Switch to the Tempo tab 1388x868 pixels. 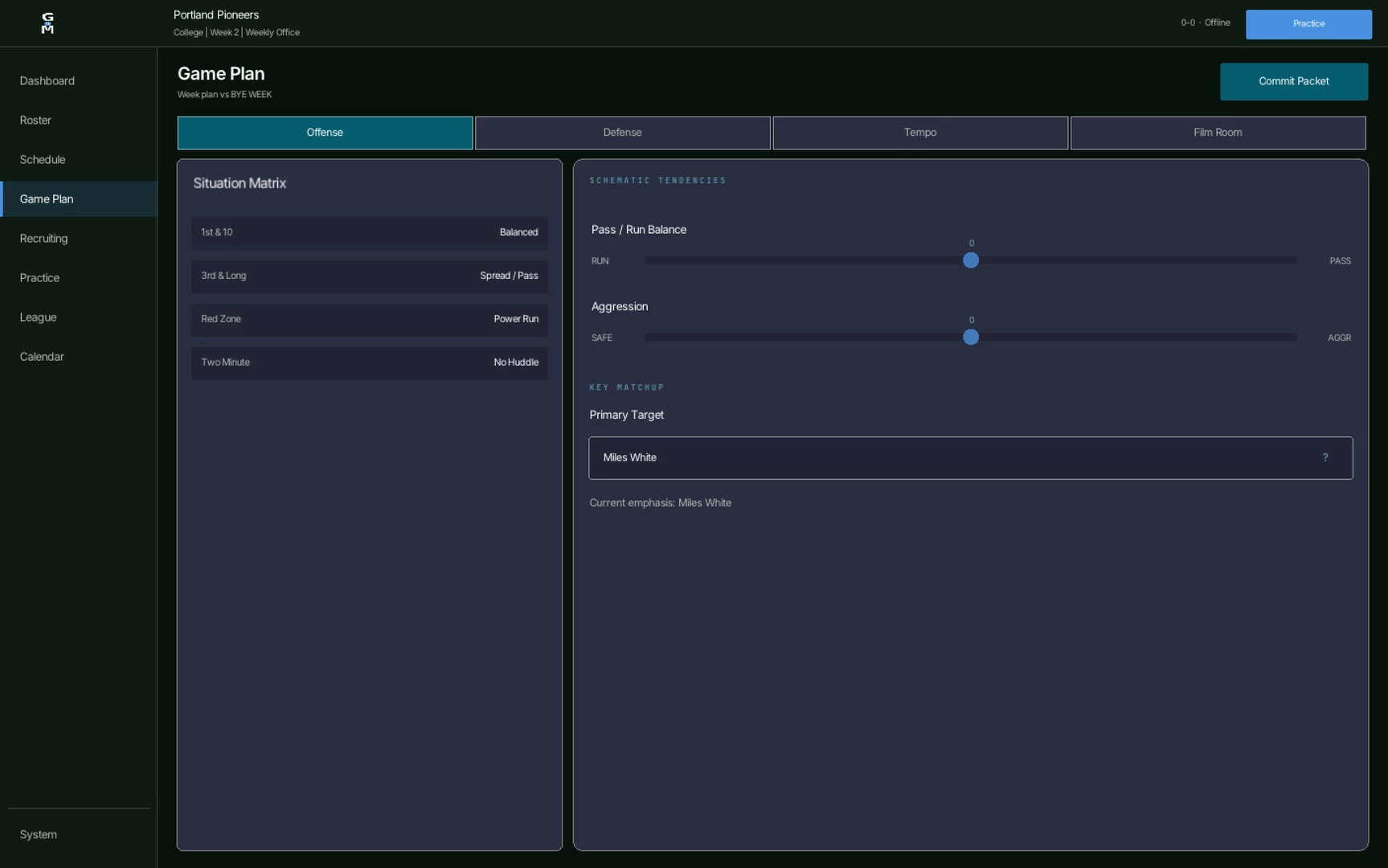tap(920, 133)
